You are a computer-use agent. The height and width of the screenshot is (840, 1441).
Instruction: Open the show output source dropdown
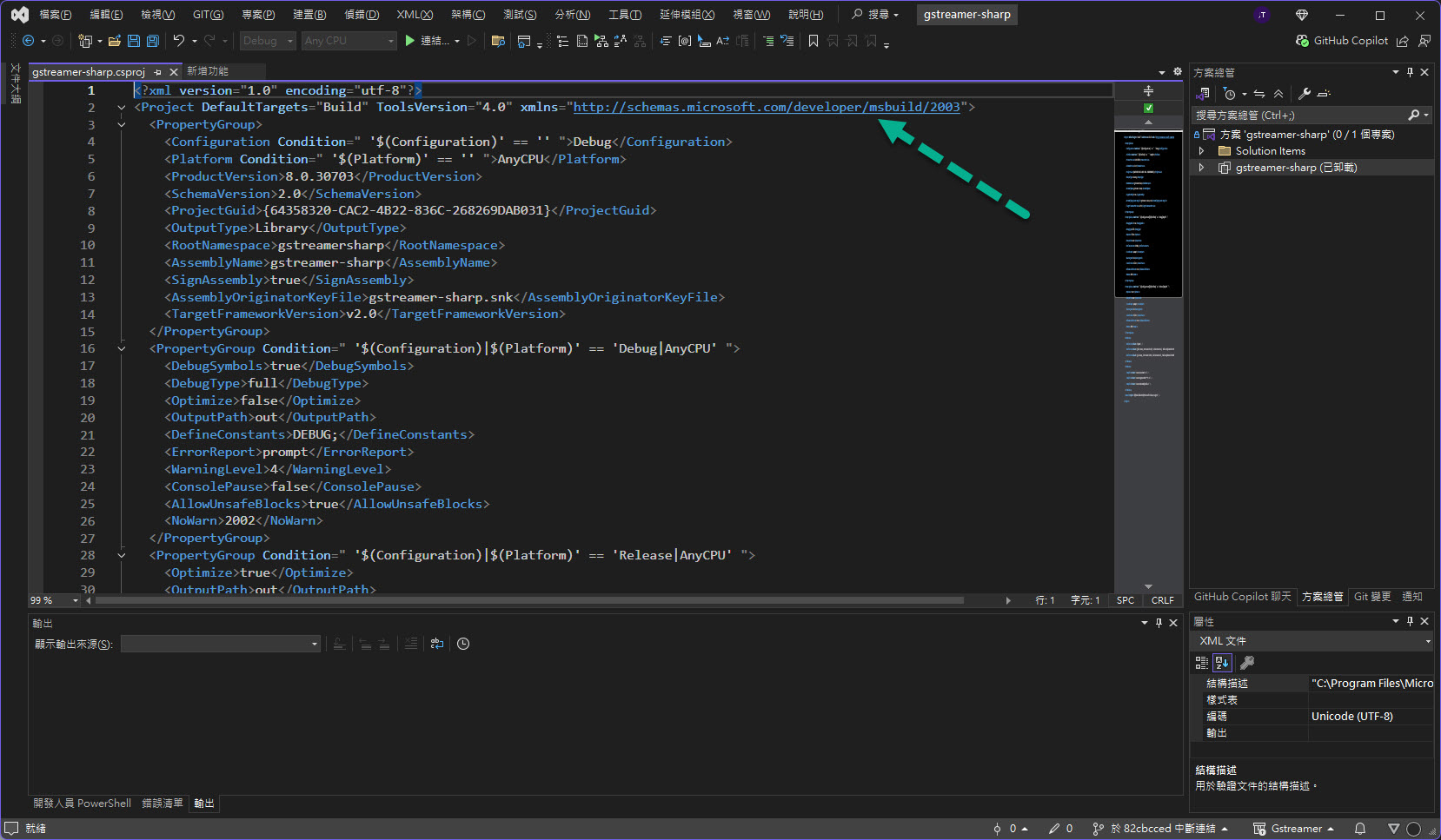(221, 644)
